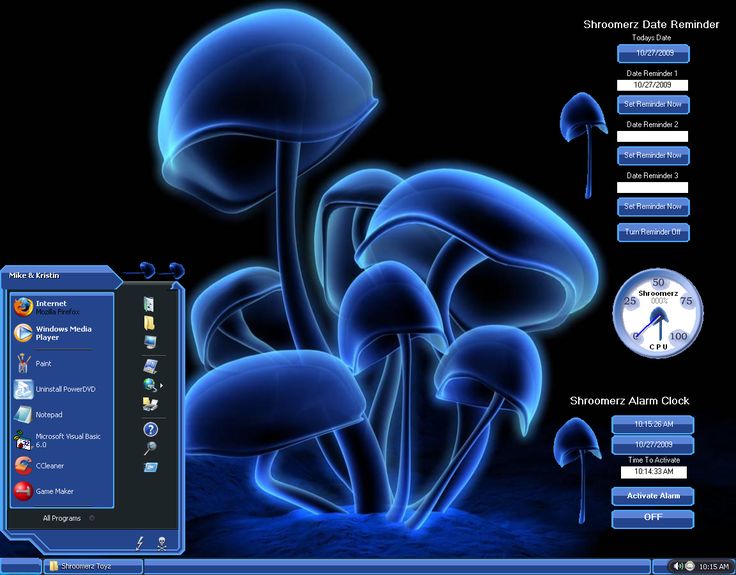Select Uninstall PowerDVD entry
Screen dimensions: 736x575
point(61,389)
